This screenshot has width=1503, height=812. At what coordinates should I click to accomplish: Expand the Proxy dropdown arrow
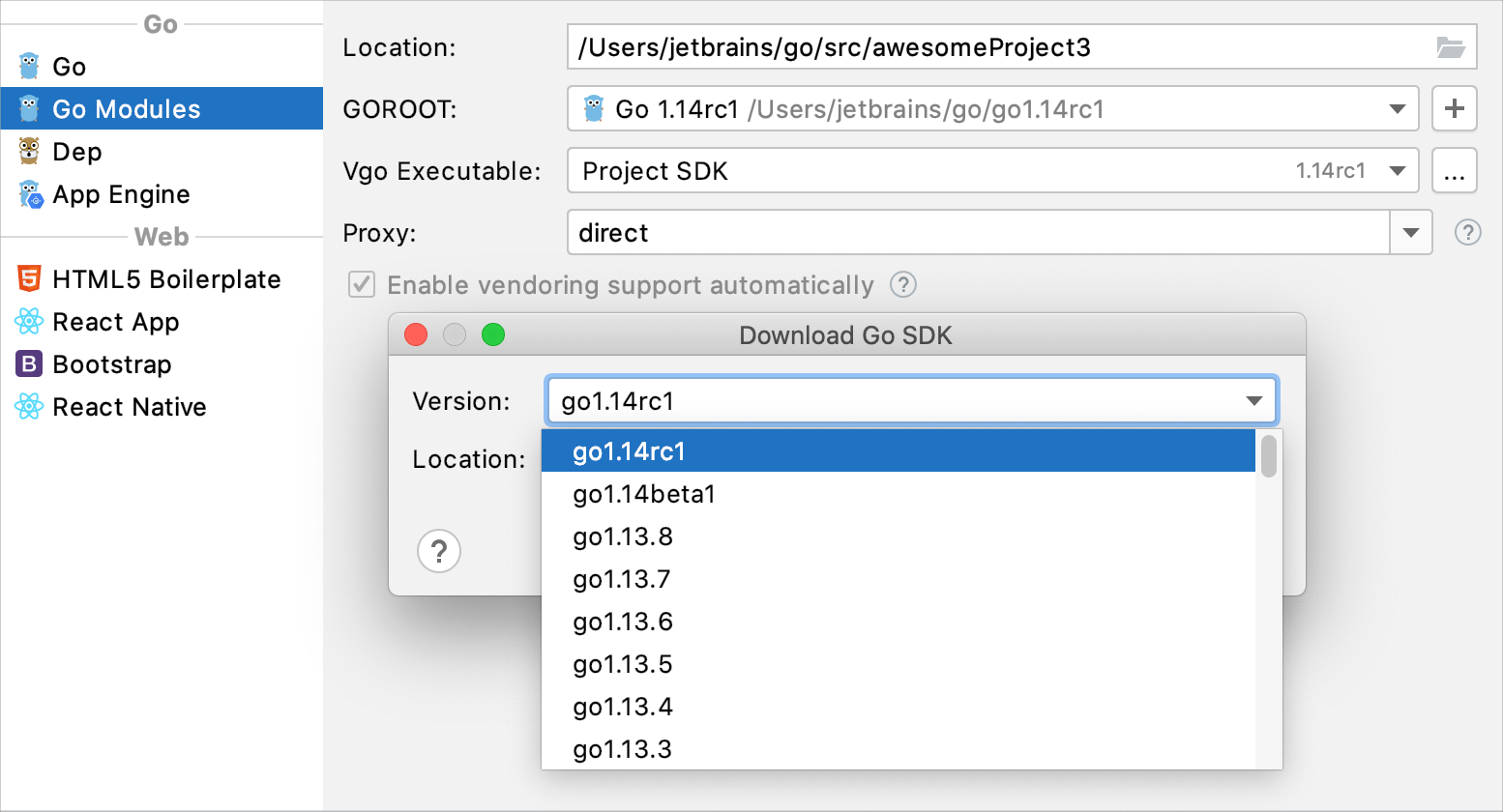[x=1411, y=233]
